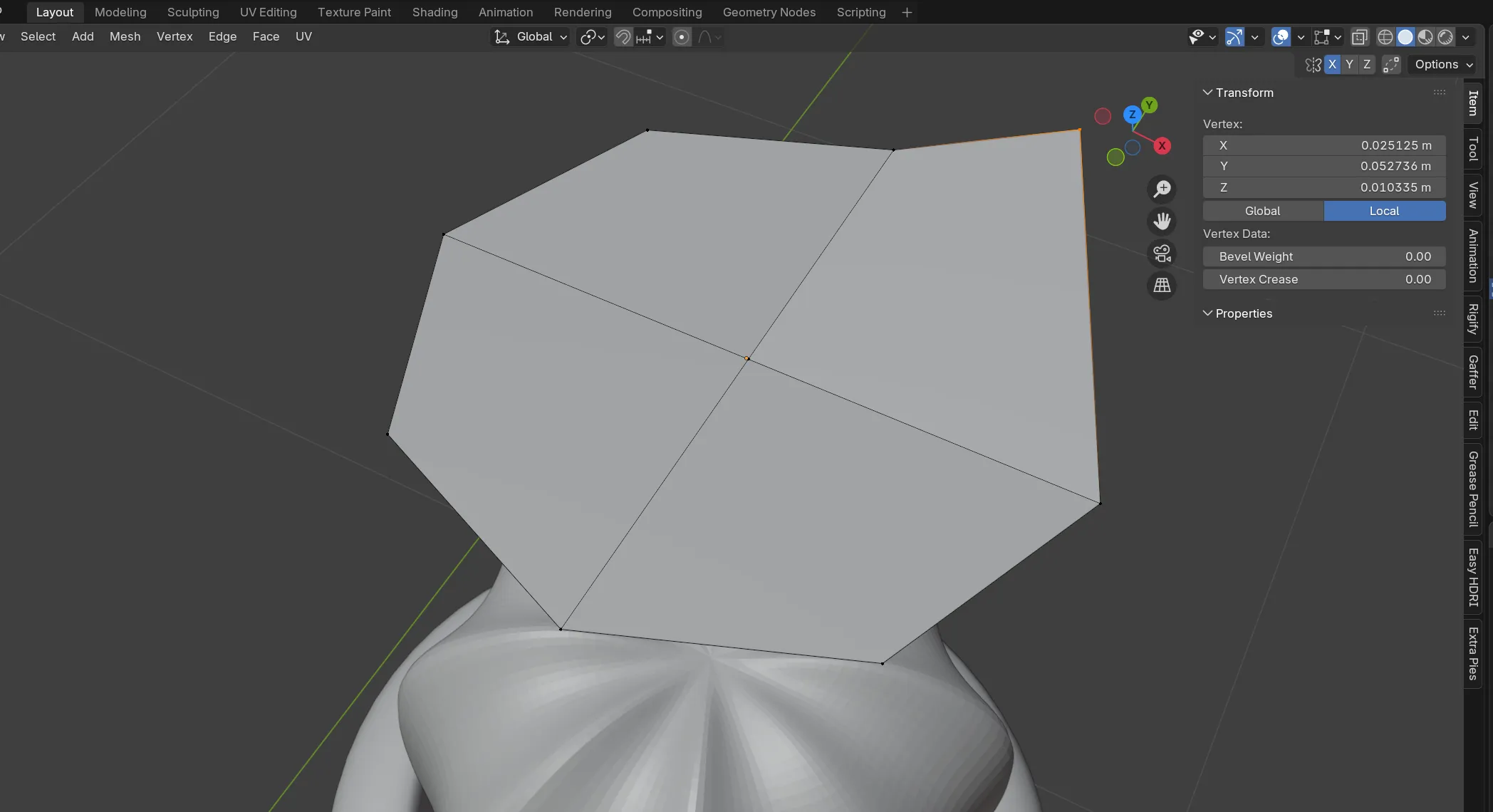
Task: Enable Y axis mirror toggle
Action: point(1349,64)
